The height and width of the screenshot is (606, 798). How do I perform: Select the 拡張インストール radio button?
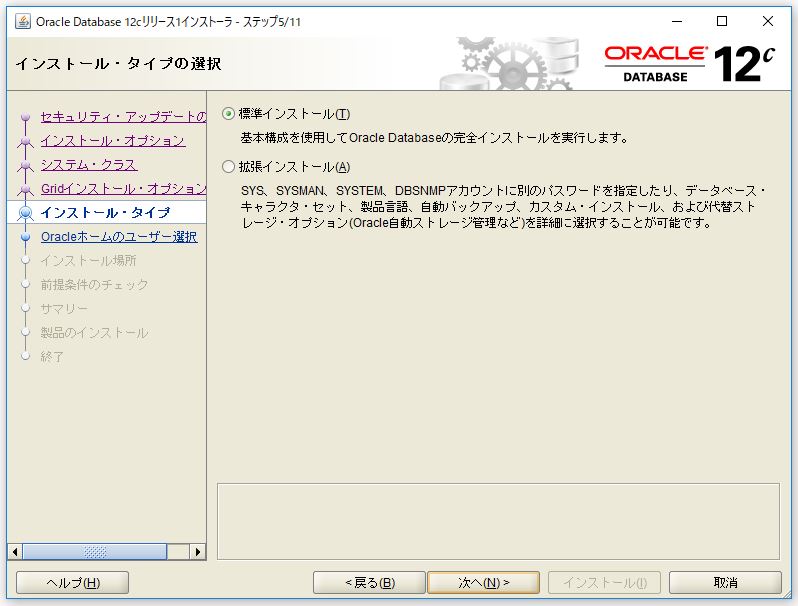coord(228,167)
